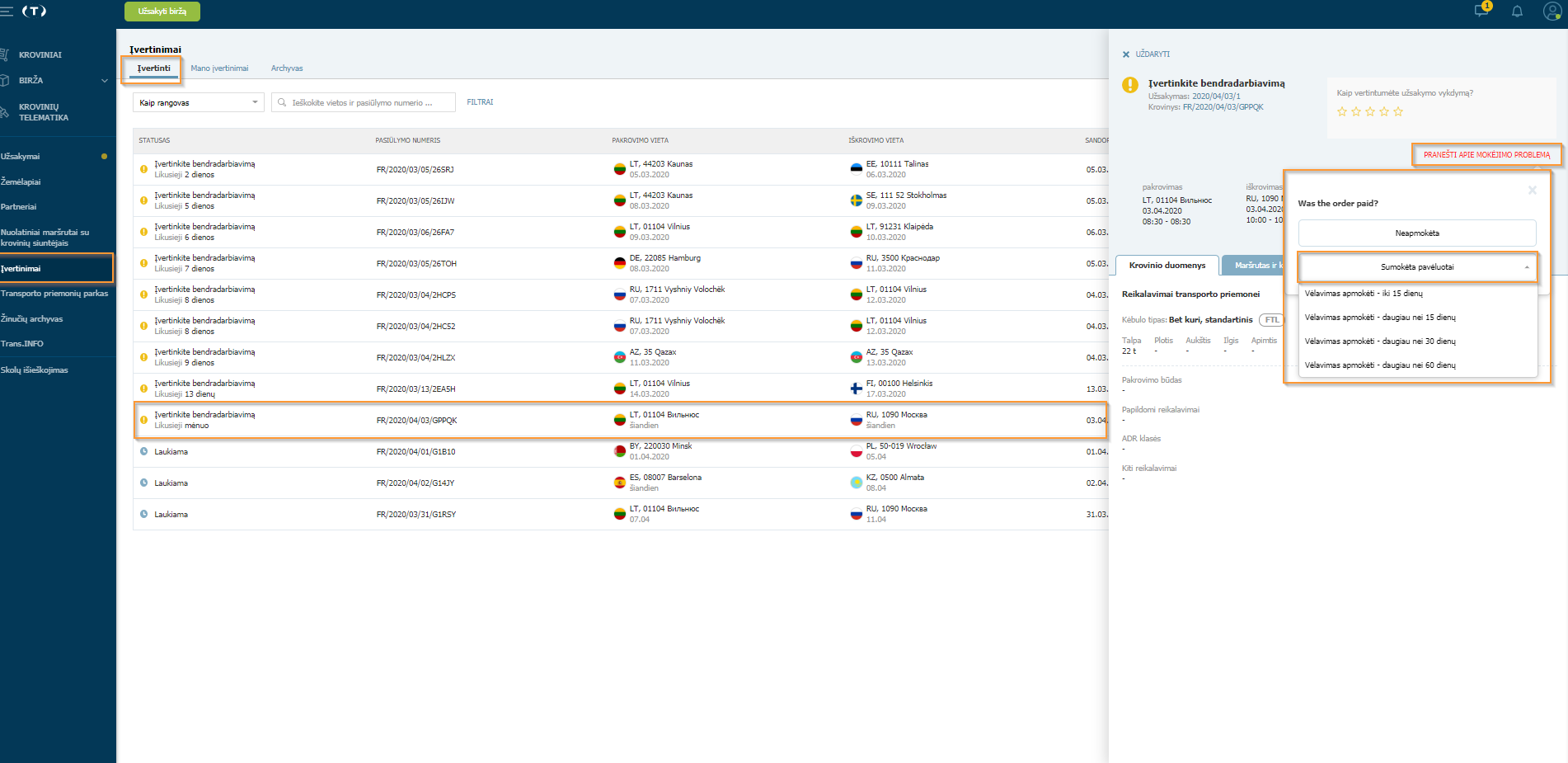Open chat messages icon with badge
Screen dimensions: 1568x763
[x=1482, y=10]
